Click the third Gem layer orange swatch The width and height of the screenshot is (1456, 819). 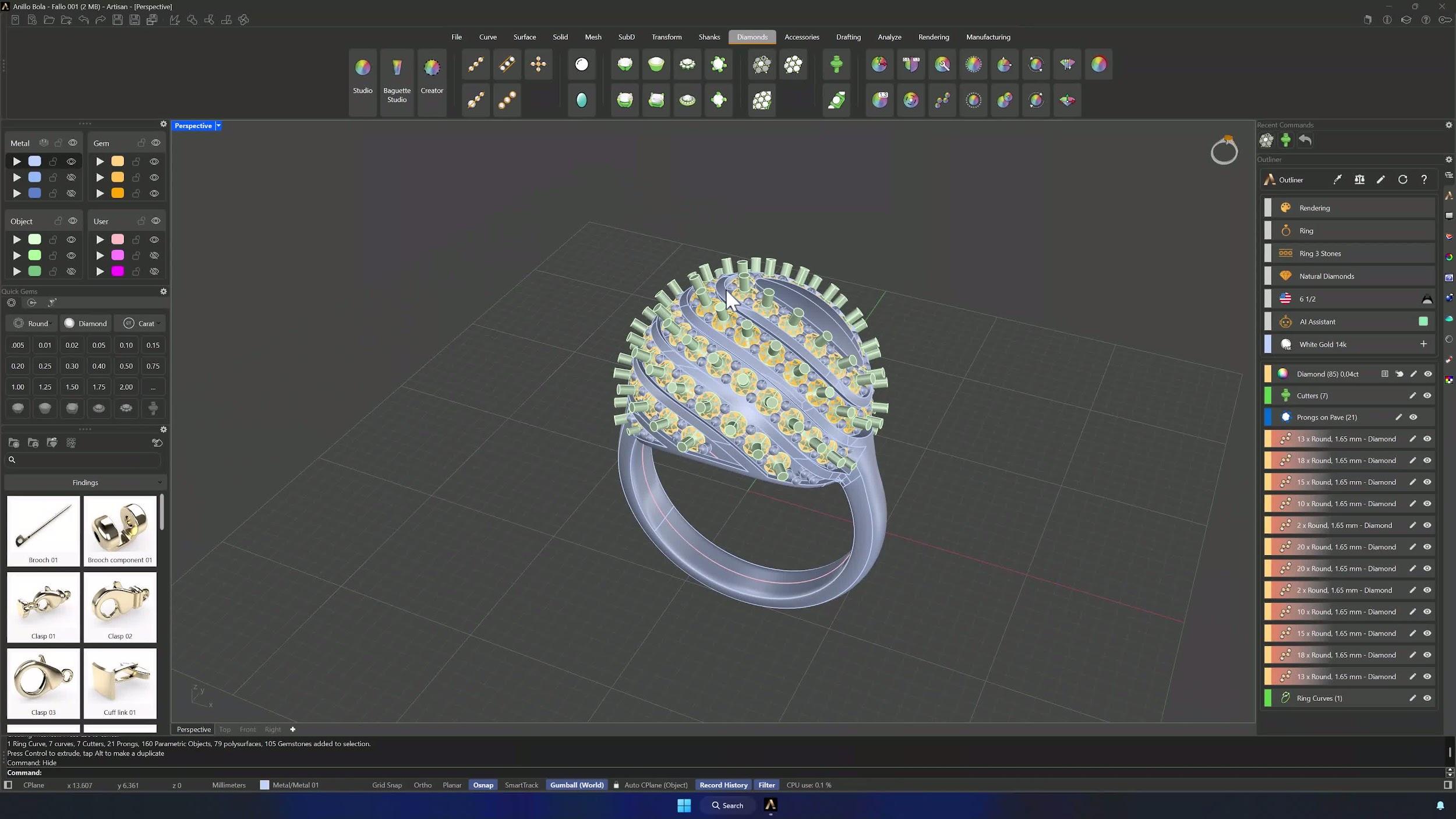tap(118, 193)
